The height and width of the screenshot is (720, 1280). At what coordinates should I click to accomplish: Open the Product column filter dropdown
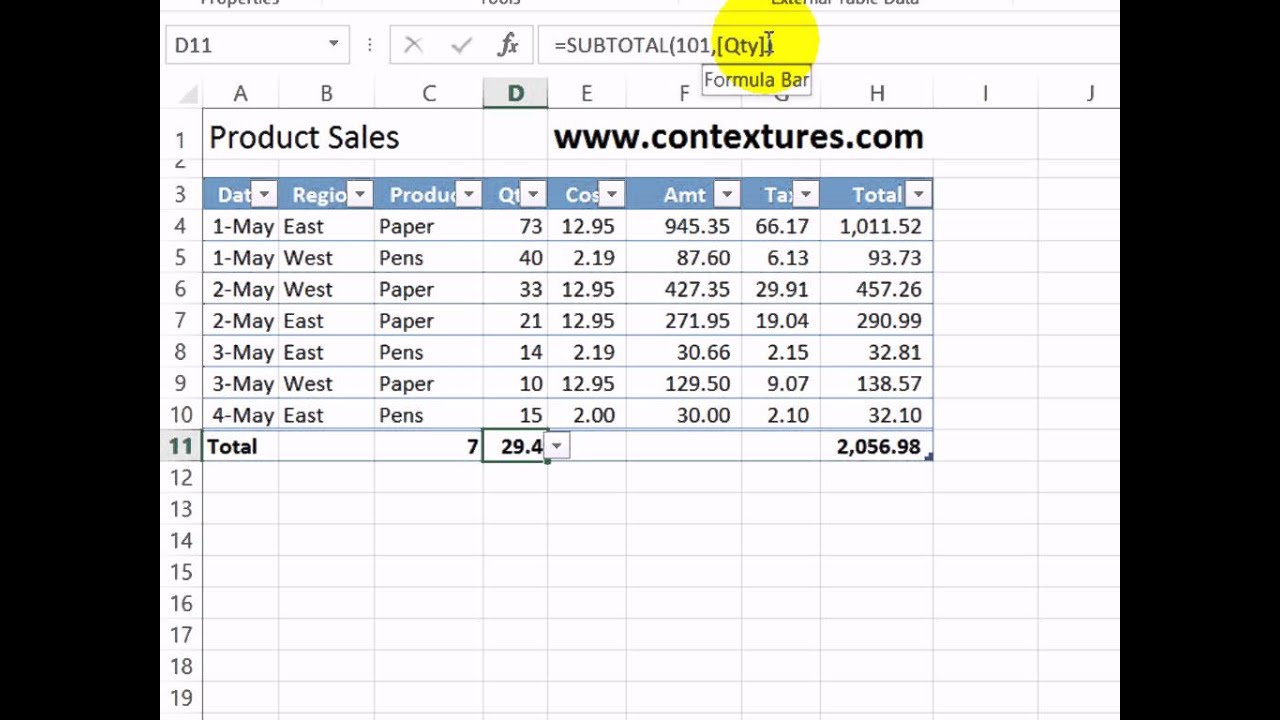(x=468, y=195)
